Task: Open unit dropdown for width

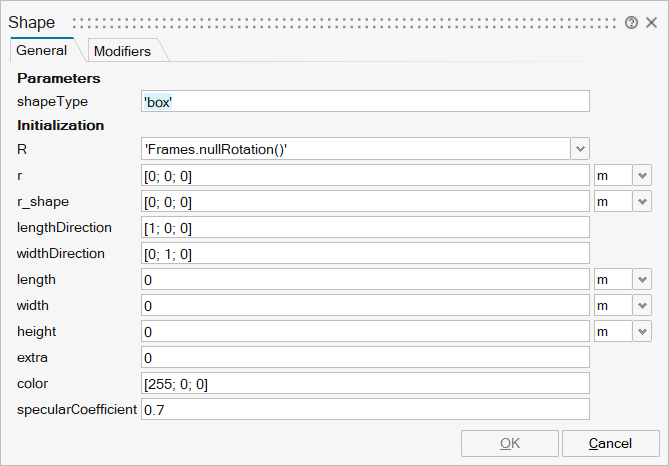Action: 643,305
